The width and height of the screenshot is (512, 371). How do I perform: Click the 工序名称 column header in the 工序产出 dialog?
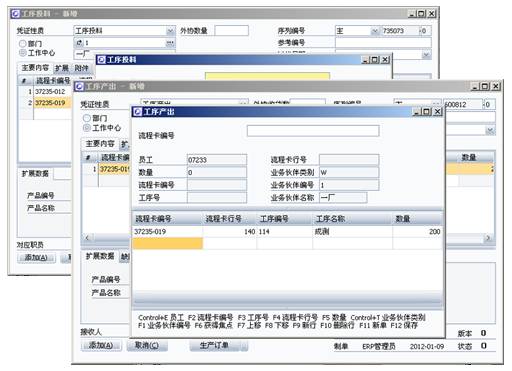tap(352, 219)
